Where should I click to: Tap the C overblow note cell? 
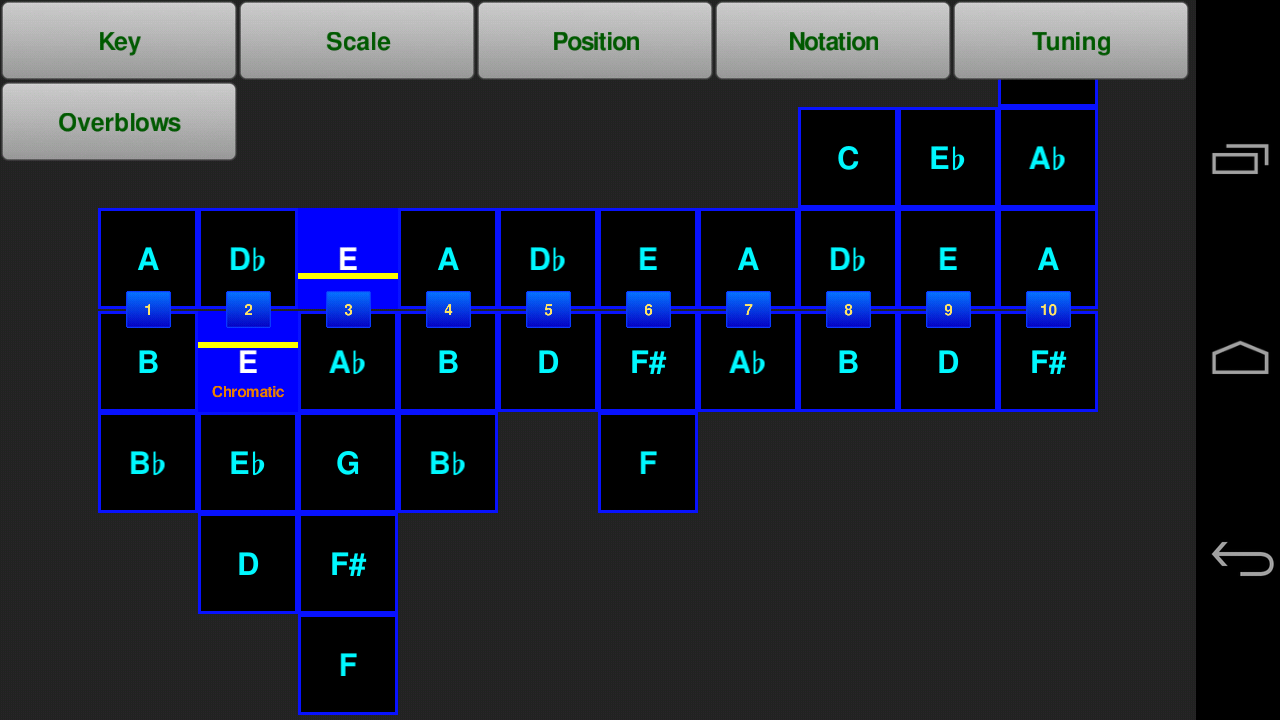pyautogui.click(x=848, y=158)
